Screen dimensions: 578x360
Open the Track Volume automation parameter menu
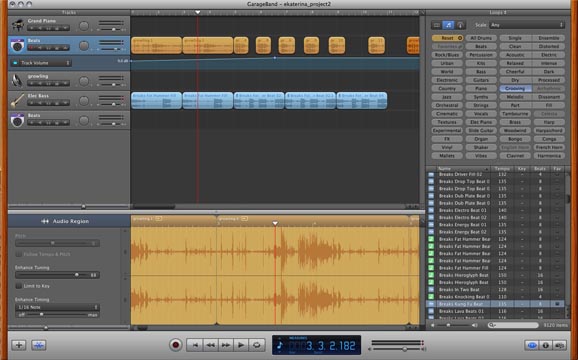coord(41,63)
